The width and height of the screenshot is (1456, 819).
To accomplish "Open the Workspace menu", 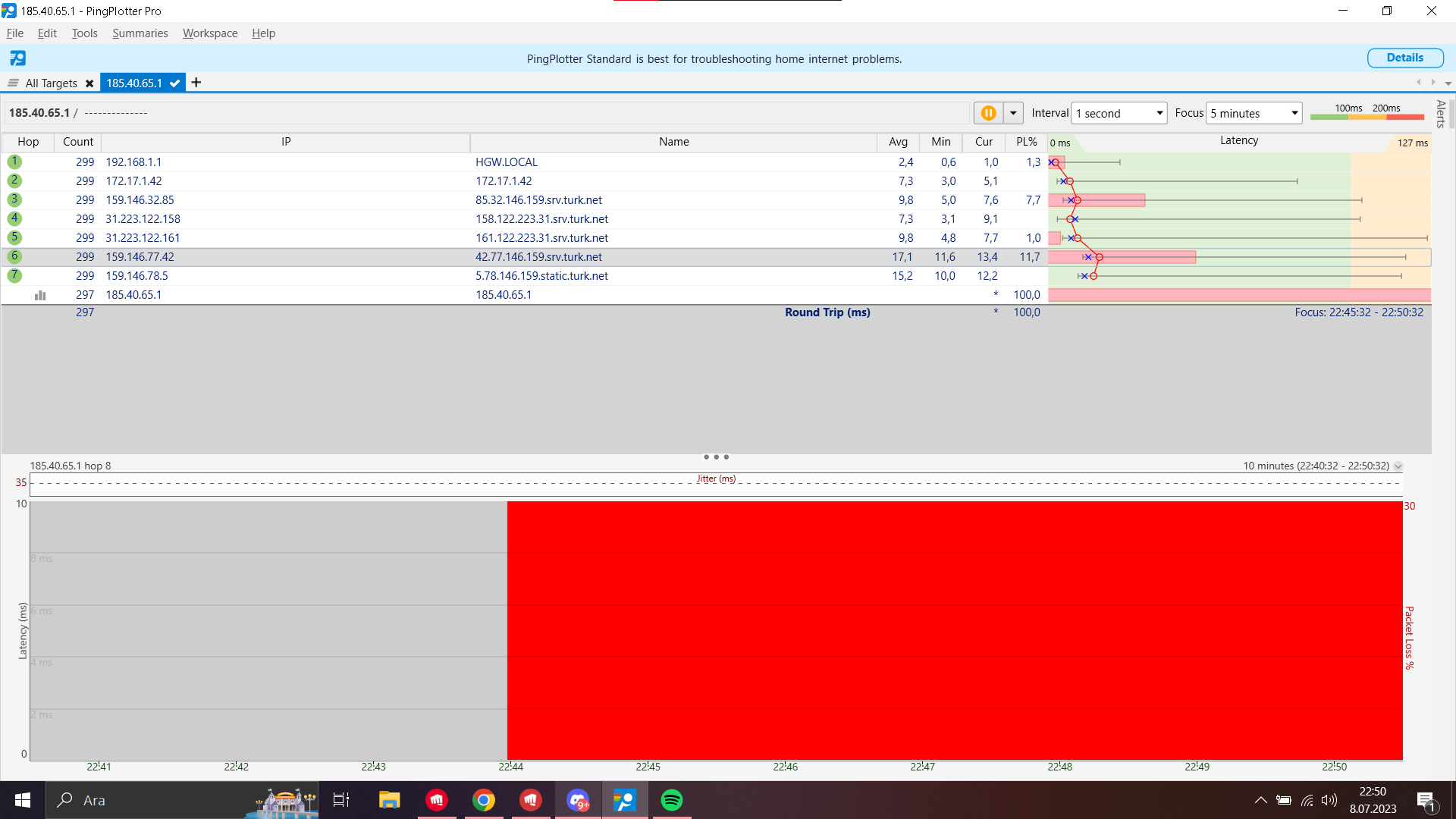I will point(210,33).
